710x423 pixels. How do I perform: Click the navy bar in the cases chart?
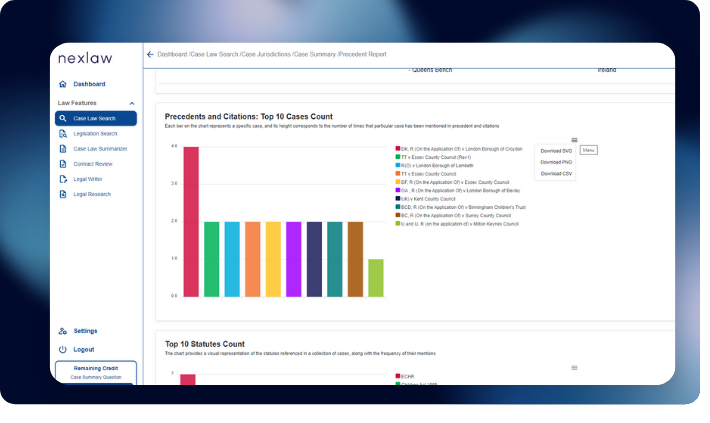pyautogui.click(x=314, y=260)
